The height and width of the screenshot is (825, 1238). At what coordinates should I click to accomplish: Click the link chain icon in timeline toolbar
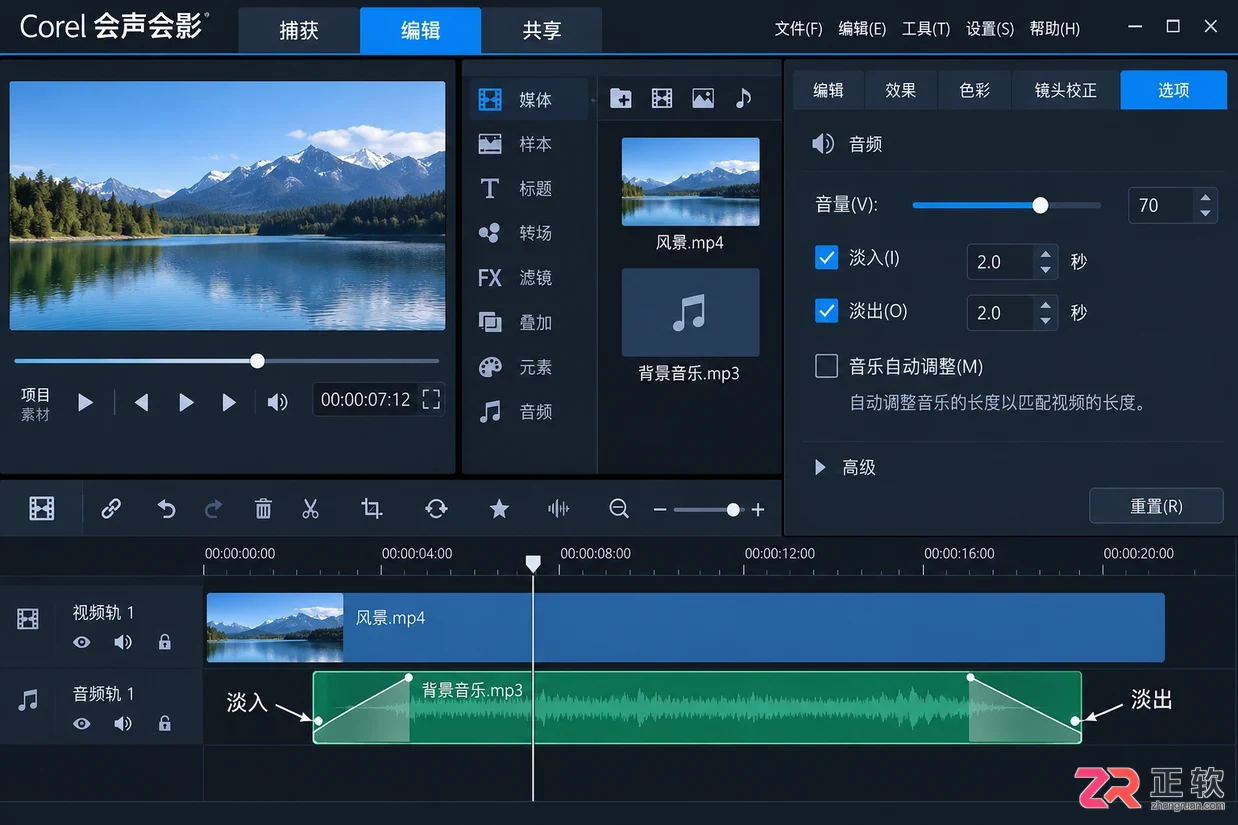coord(111,509)
